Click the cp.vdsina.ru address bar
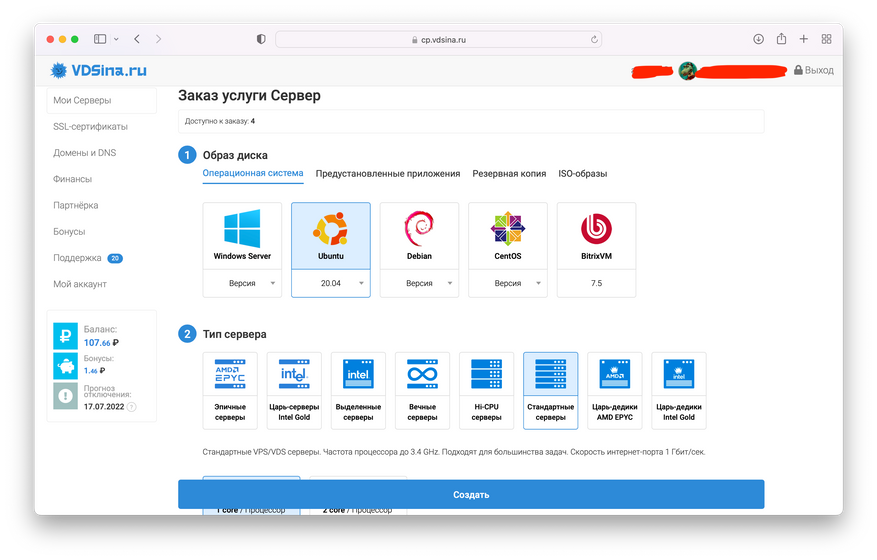Screen dimensions: 877x560 (438, 40)
